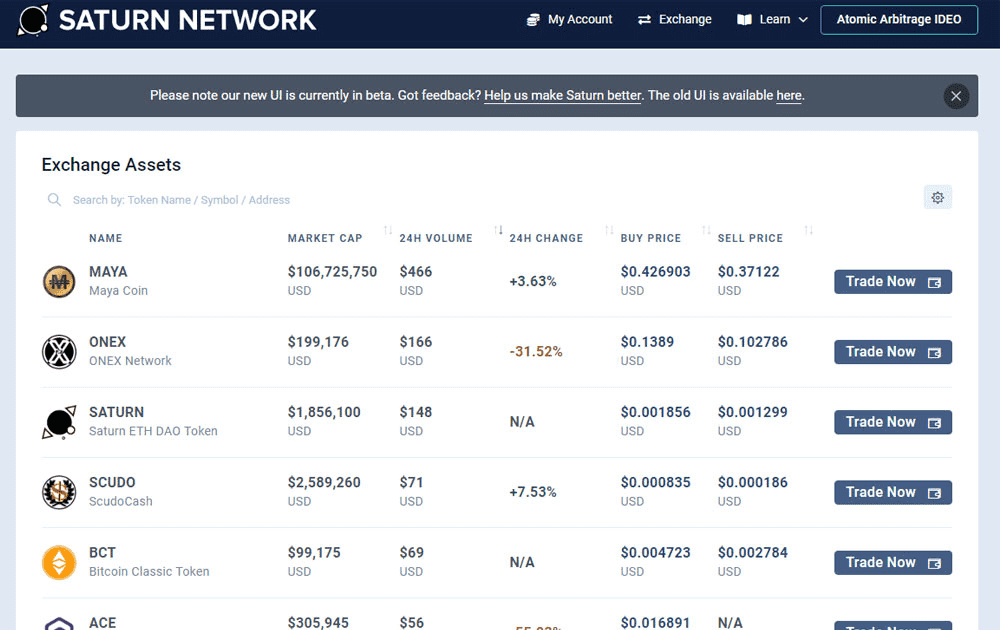The width and height of the screenshot is (1000, 630).
Task: Select the Saturn ETH DAO Token icon
Action: pos(59,421)
